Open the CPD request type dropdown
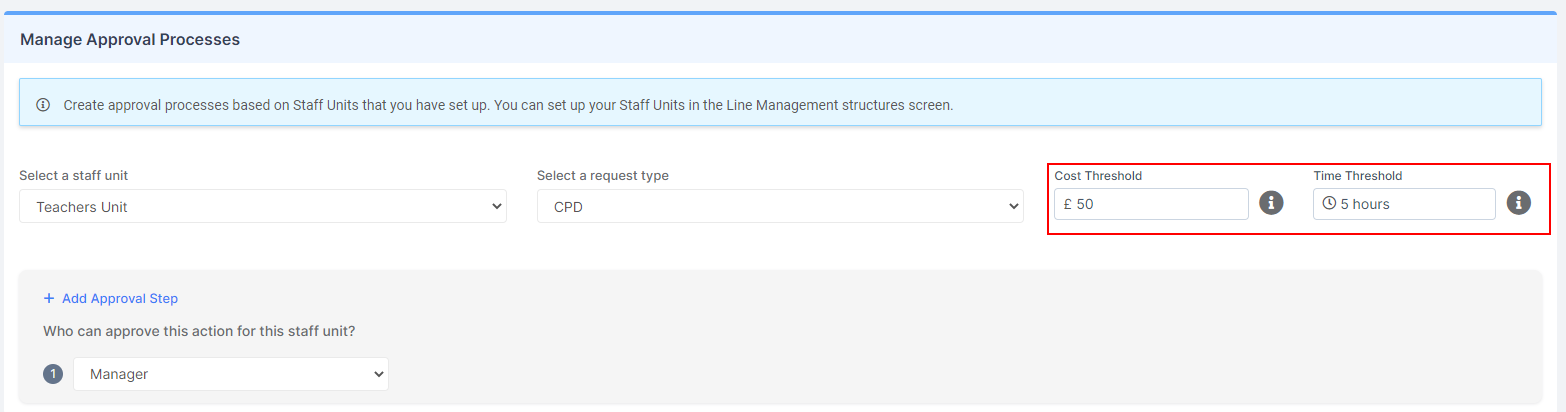Image resolution: width=1566 pixels, height=412 pixels. pyautogui.click(x=779, y=207)
